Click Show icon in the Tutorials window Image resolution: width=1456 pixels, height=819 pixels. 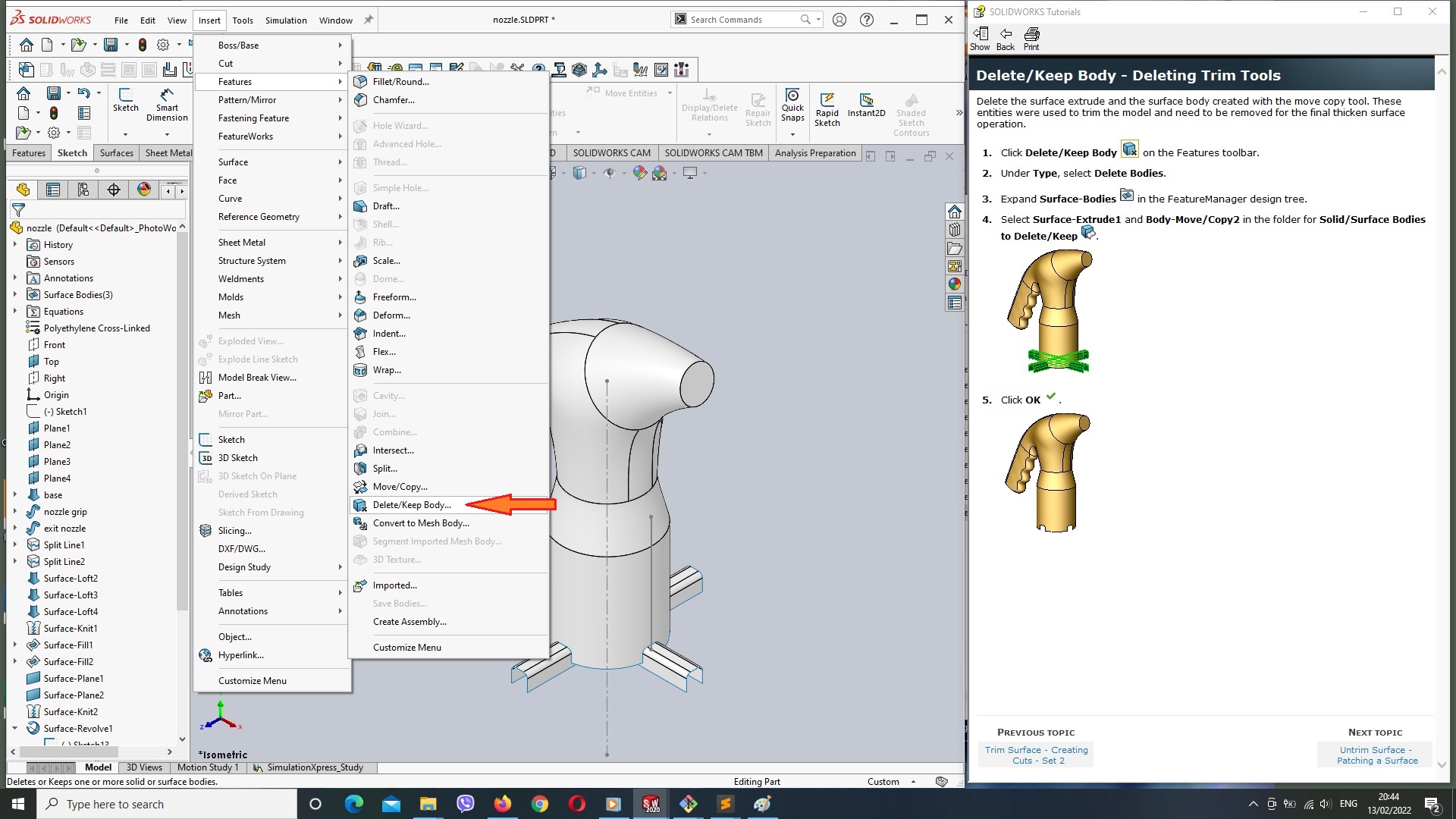coord(980,39)
